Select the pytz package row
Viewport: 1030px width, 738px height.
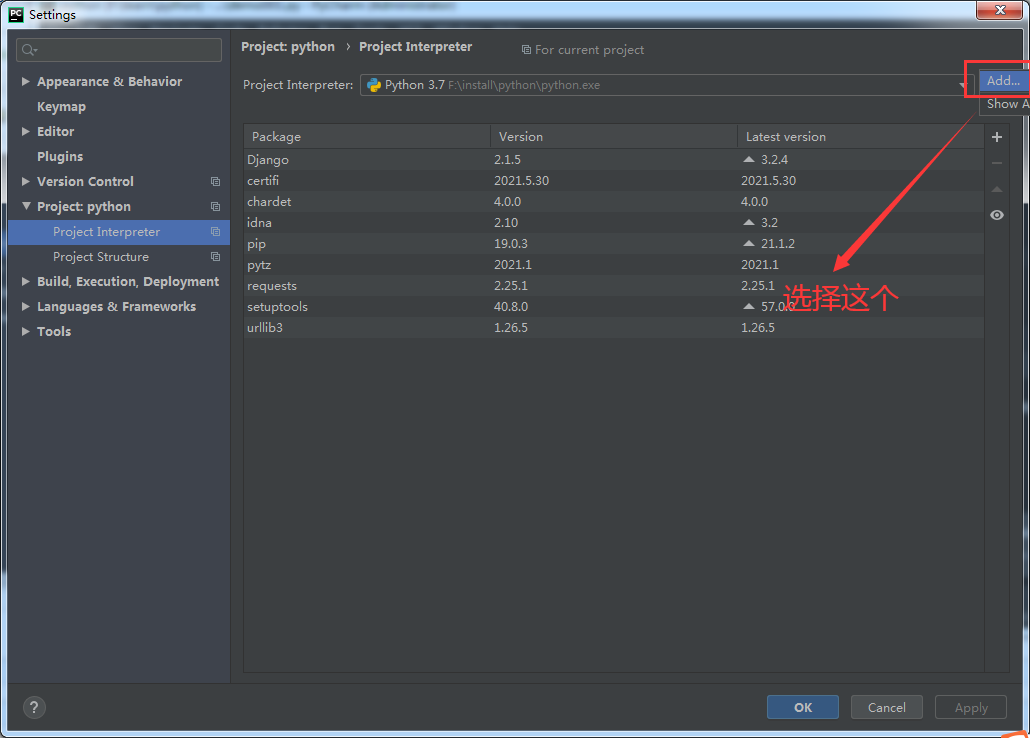614,265
